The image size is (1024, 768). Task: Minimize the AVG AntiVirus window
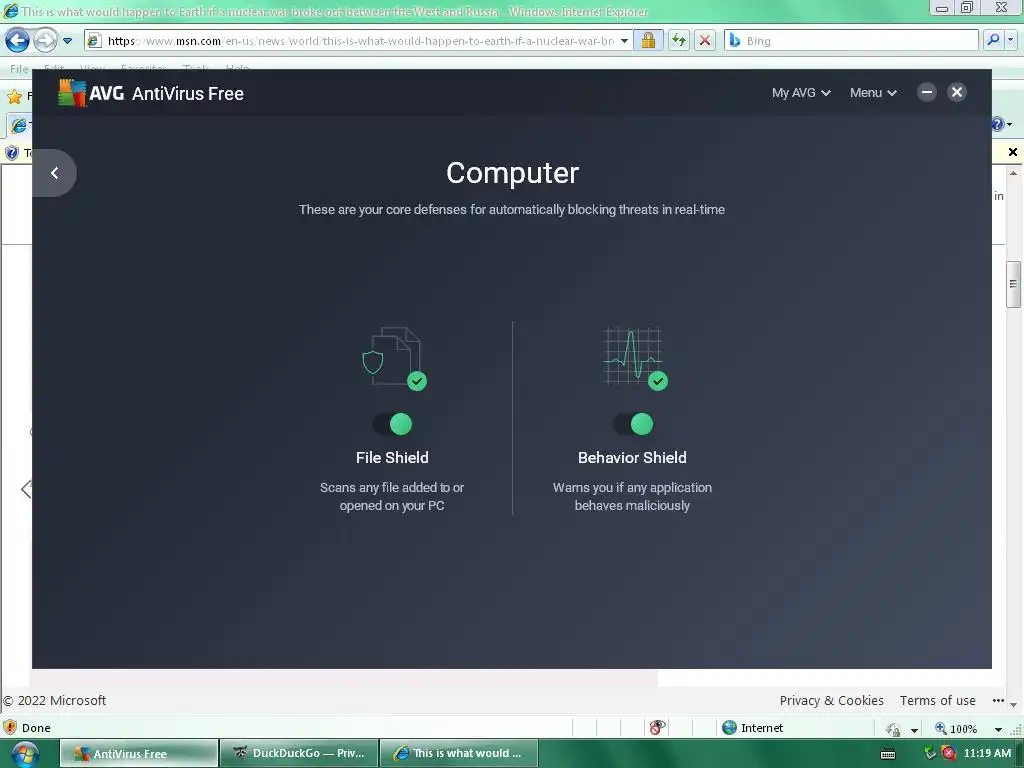(926, 92)
